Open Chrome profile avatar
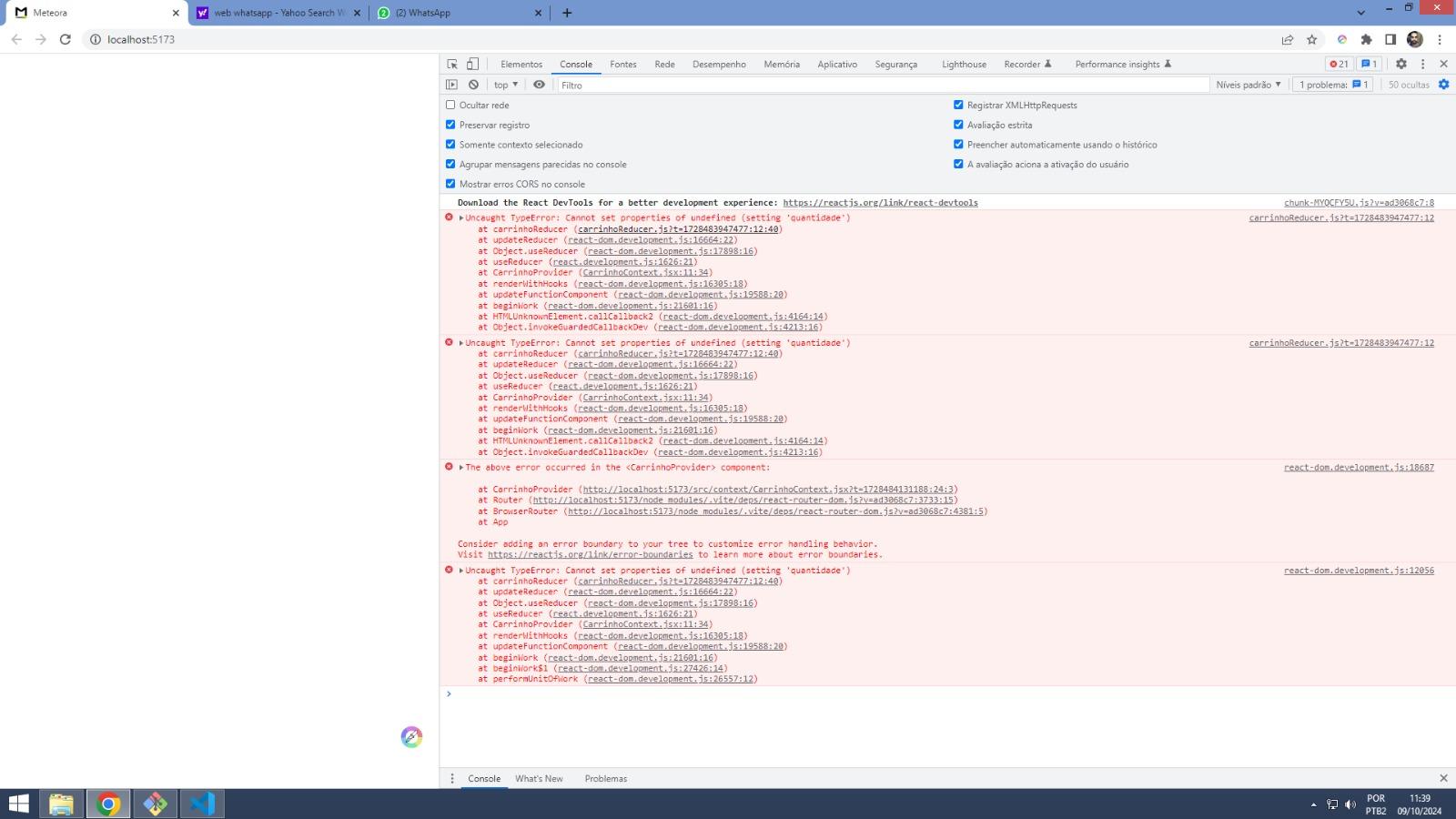 click(x=1414, y=39)
